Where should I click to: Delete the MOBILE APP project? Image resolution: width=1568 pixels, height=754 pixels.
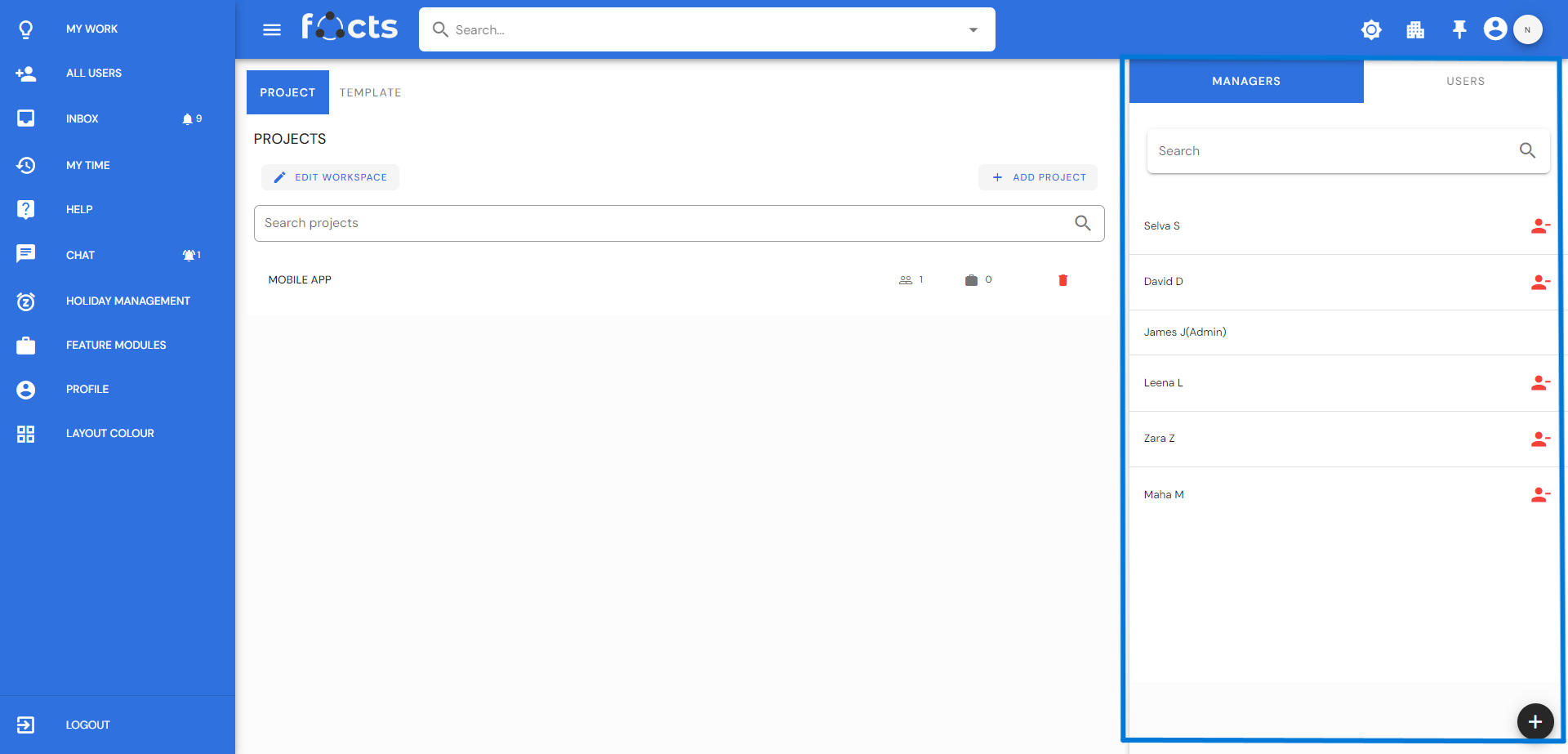tap(1062, 280)
